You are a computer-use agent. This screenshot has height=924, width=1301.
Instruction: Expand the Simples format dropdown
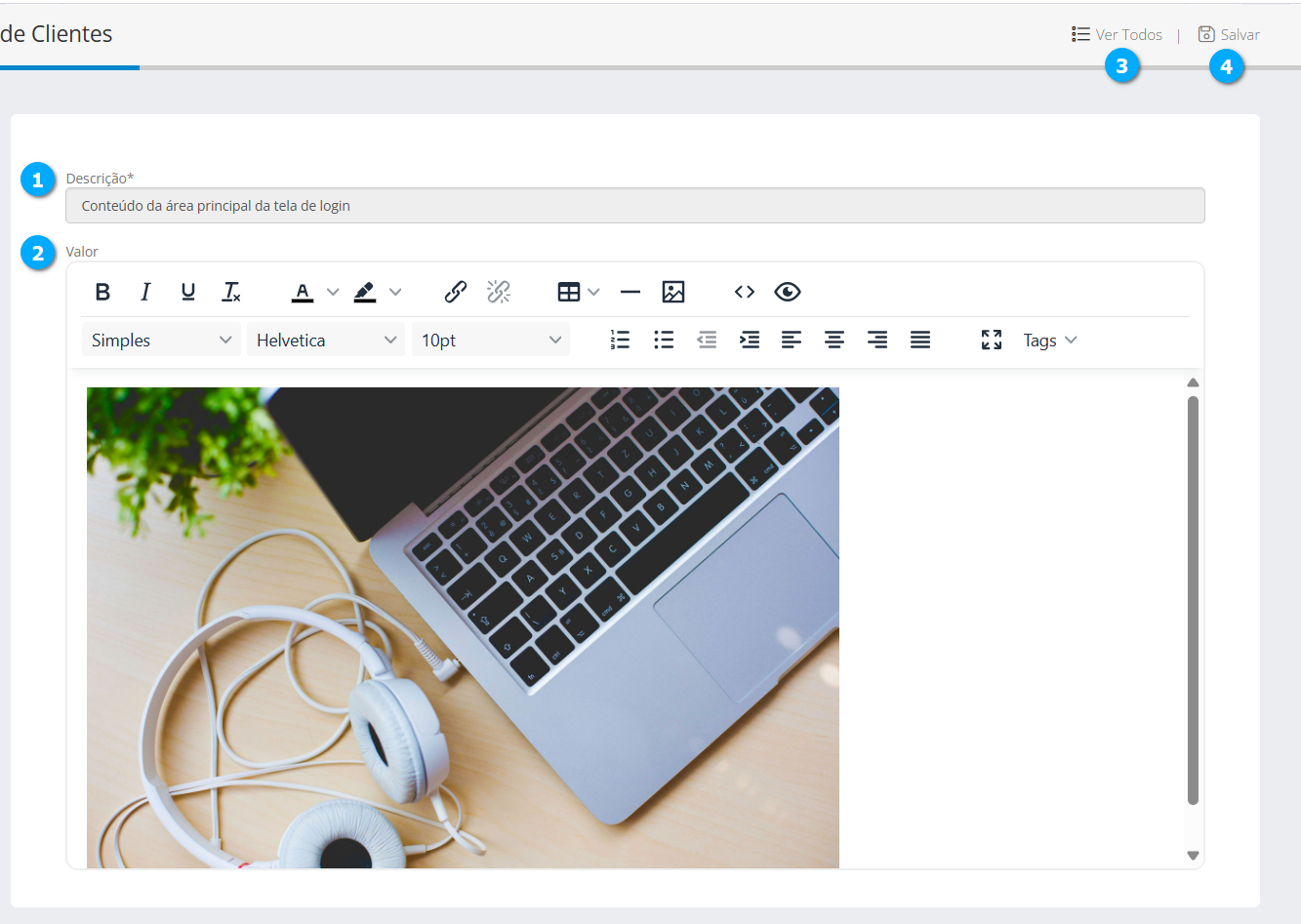click(161, 340)
